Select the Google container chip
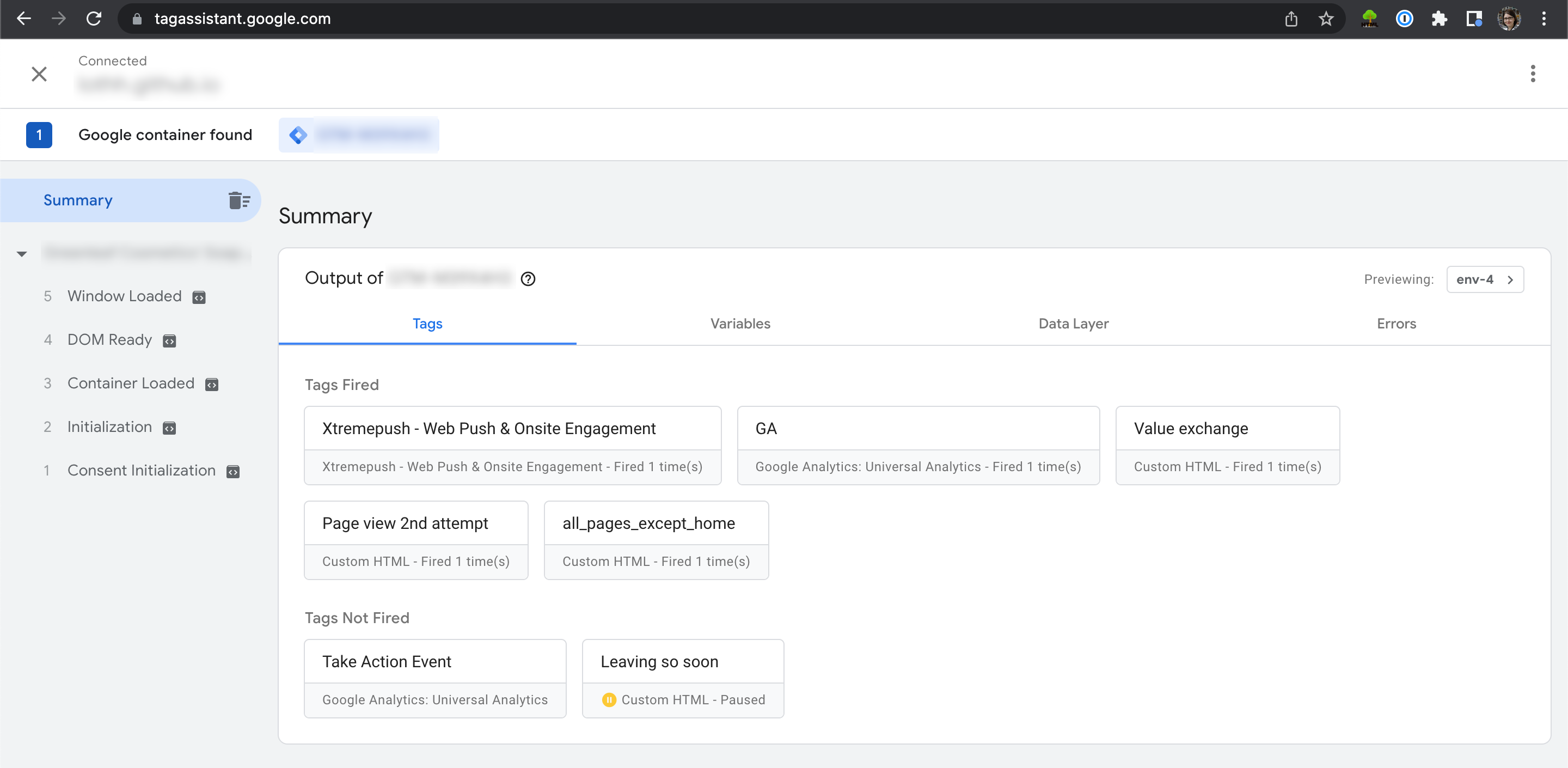Image resolution: width=1568 pixels, height=768 pixels. (x=359, y=135)
